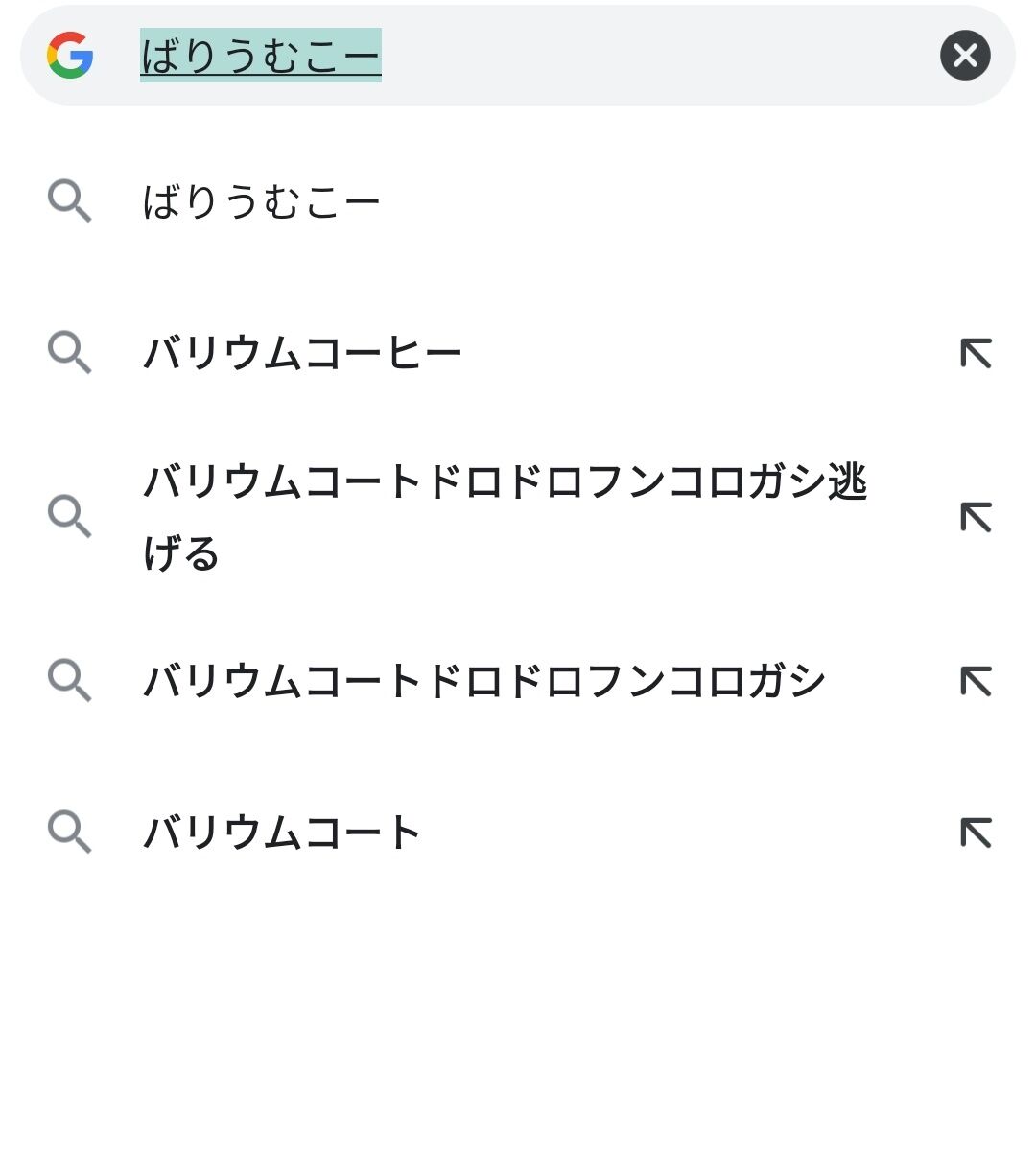Insert バリウムコートドロドロフンコロガシ using arrow icon
Screen dimensions: 1036x1173
coord(976,682)
